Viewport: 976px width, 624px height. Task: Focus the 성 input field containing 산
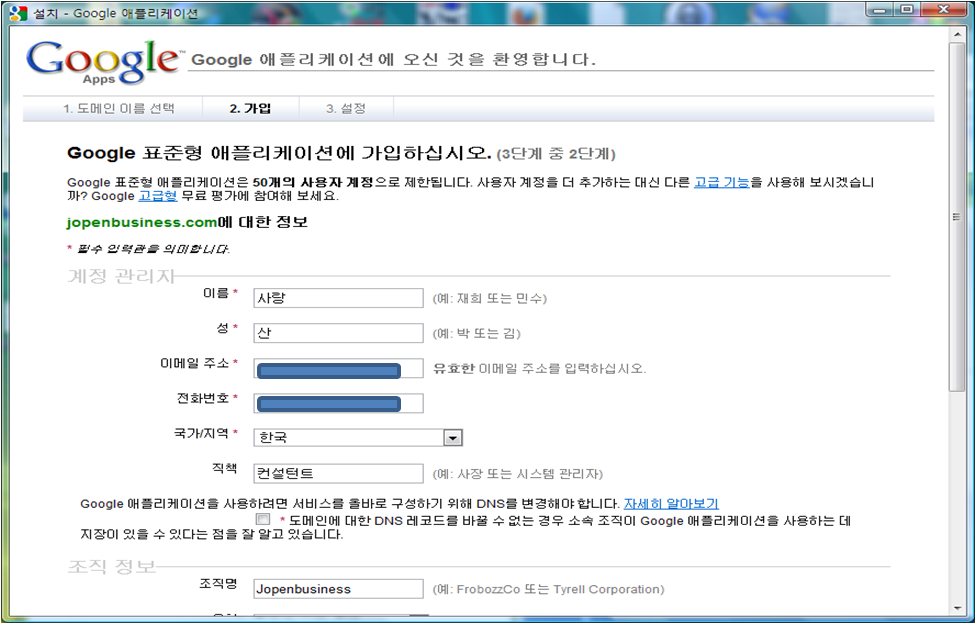[339, 333]
